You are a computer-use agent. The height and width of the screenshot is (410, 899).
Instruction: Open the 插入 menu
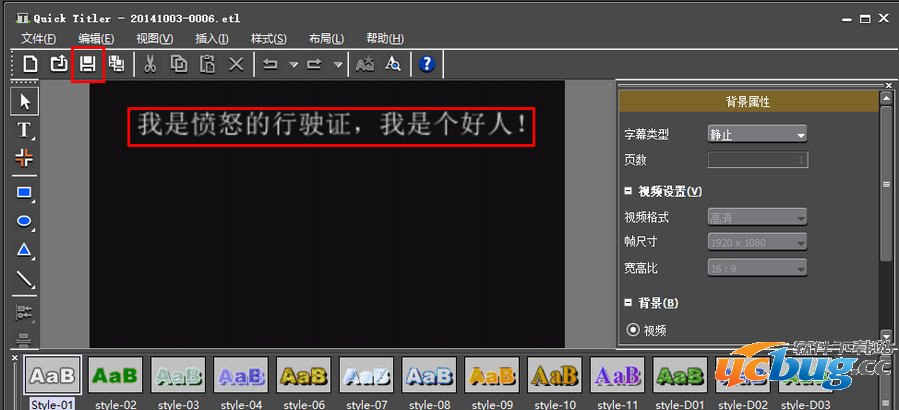(x=211, y=38)
